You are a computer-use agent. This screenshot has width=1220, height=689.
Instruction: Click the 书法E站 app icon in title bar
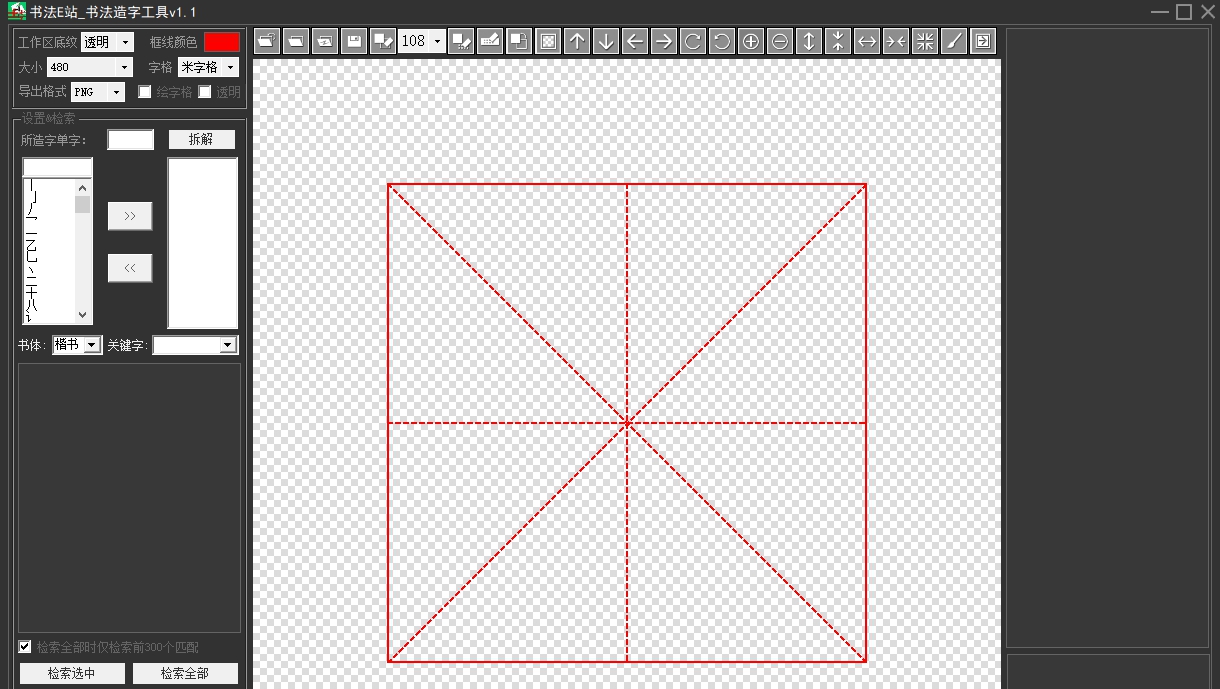pos(17,11)
